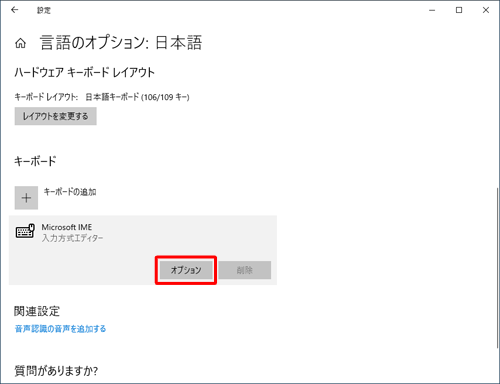The width and height of the screenshot is (500, 384).
Task: Close the 設定 window
Action: (x=486, y=10)
